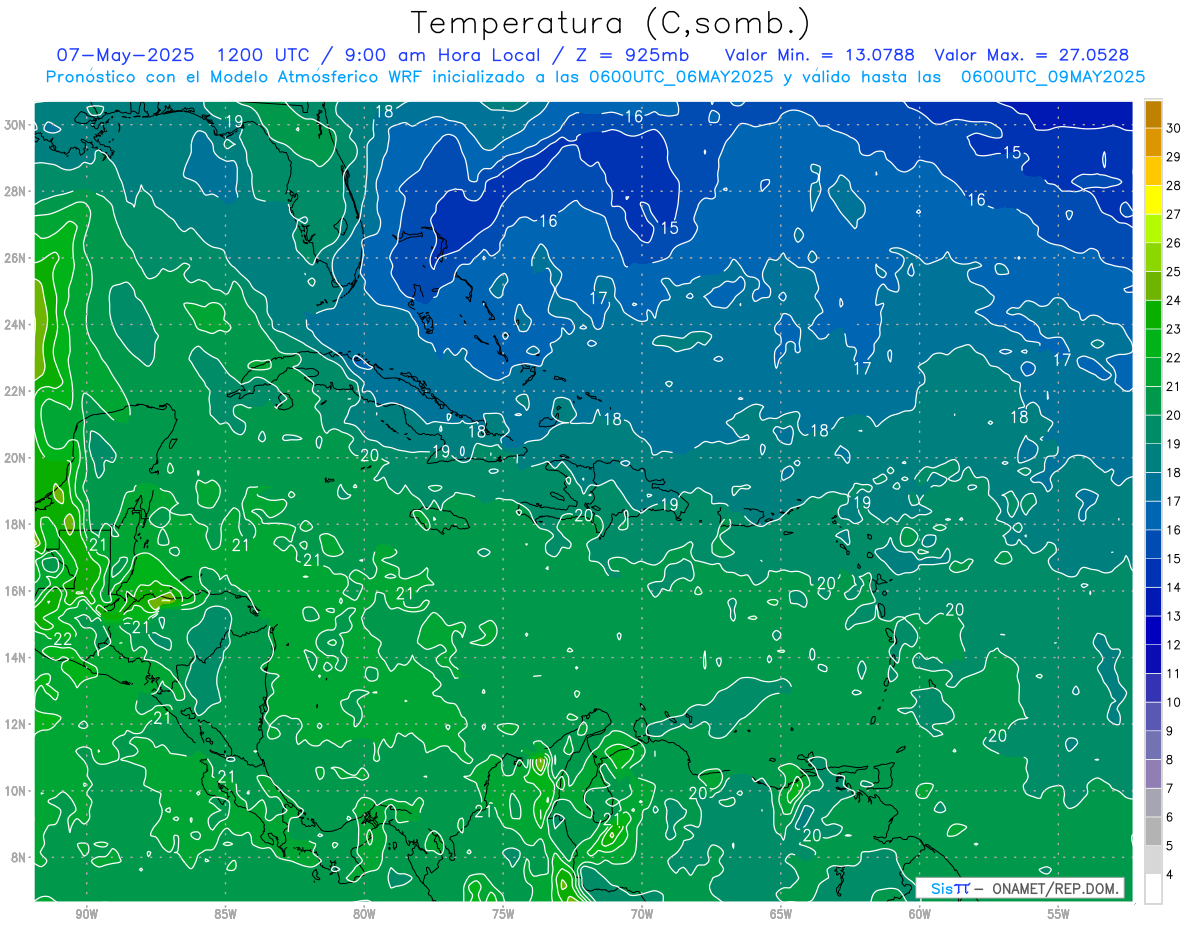Click the 55W longitude axis label

[x=1059, y=914]
